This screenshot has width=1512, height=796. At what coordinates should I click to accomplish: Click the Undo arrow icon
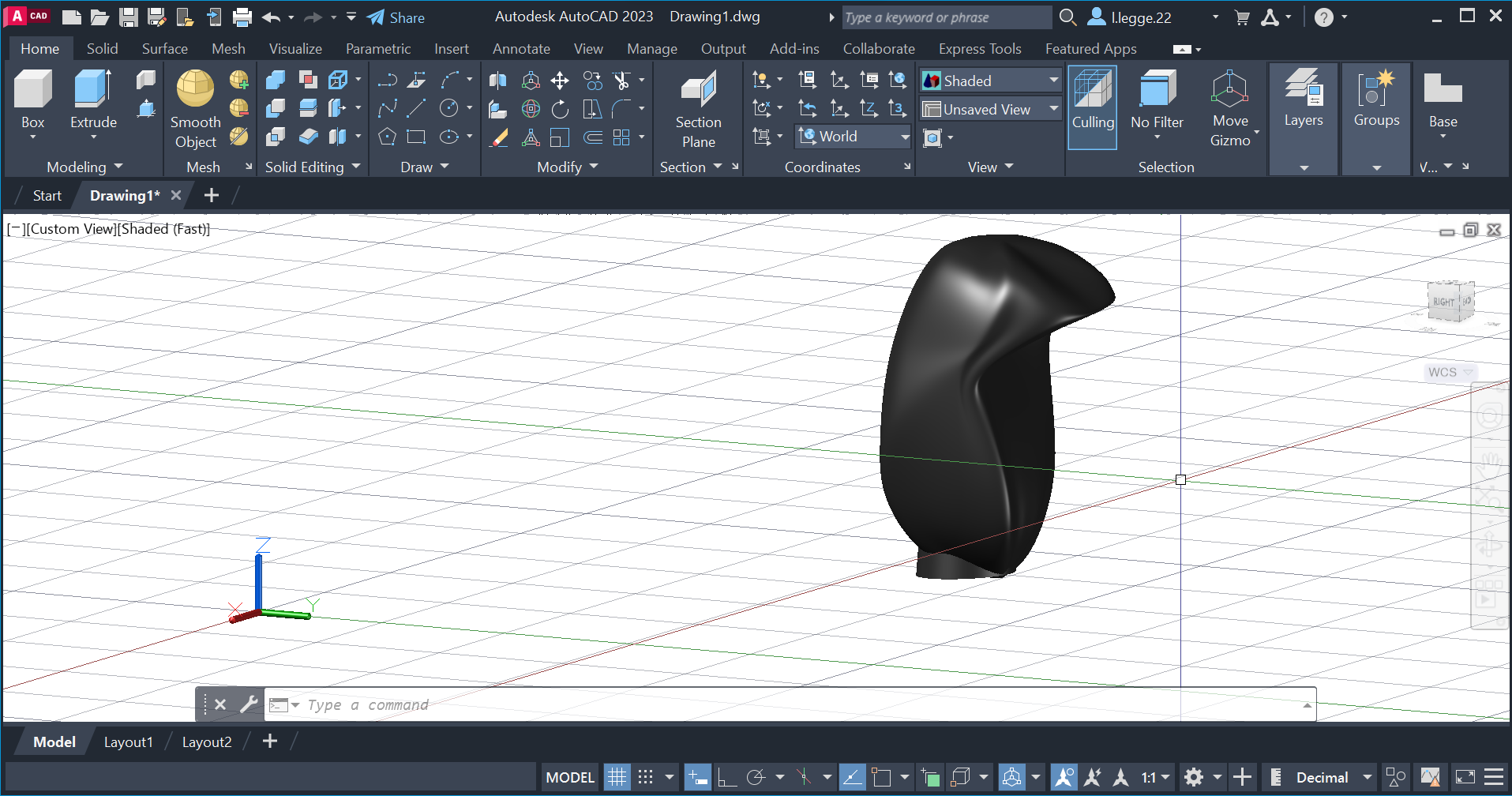coord(272,17)
